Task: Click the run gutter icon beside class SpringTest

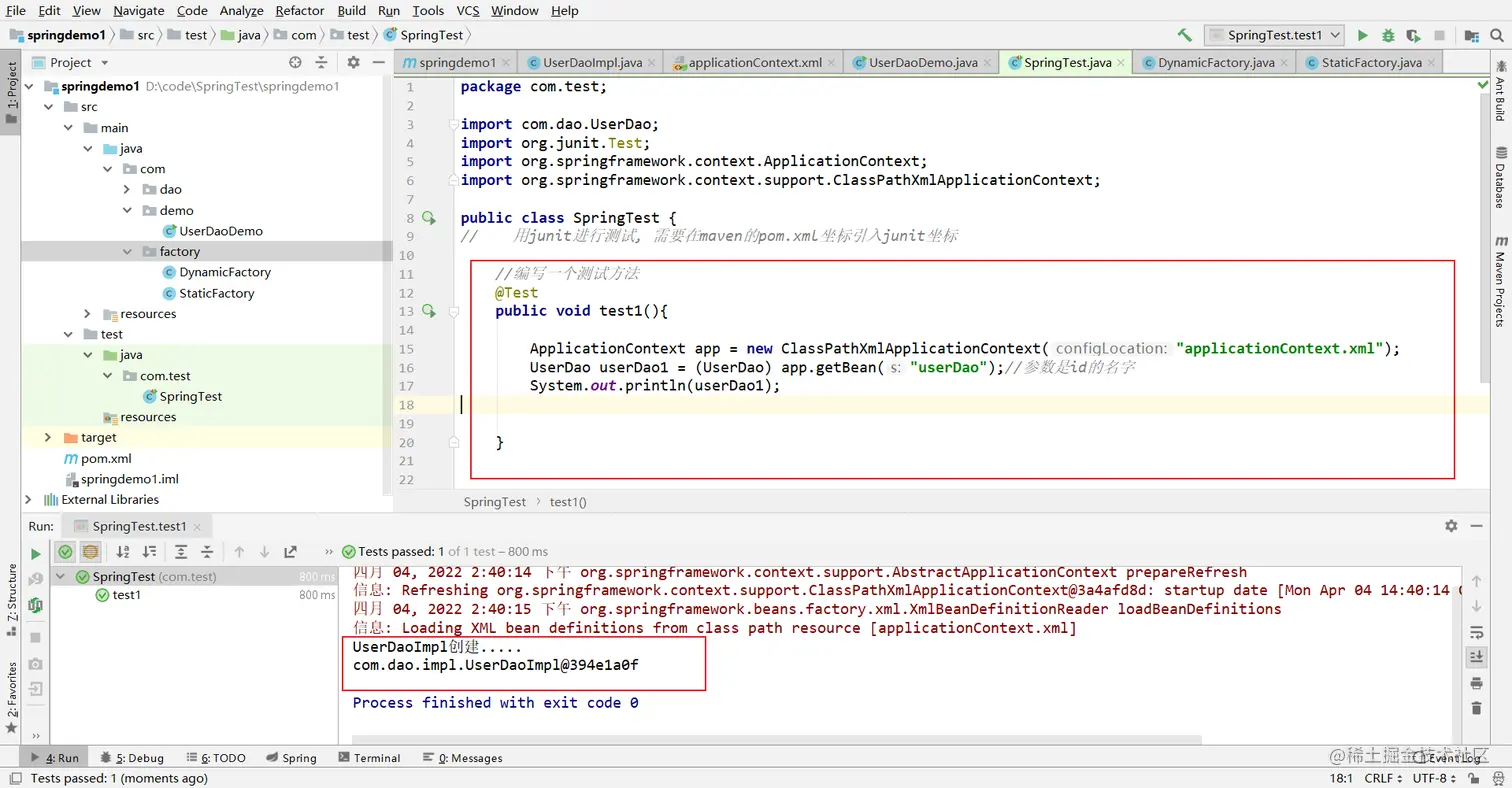Action: click(x=429, y=218)
